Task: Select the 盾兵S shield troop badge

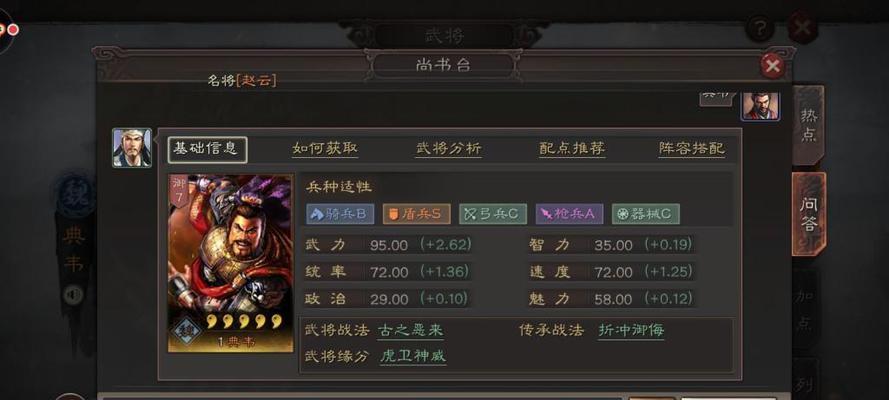Action: click(417, 214)
